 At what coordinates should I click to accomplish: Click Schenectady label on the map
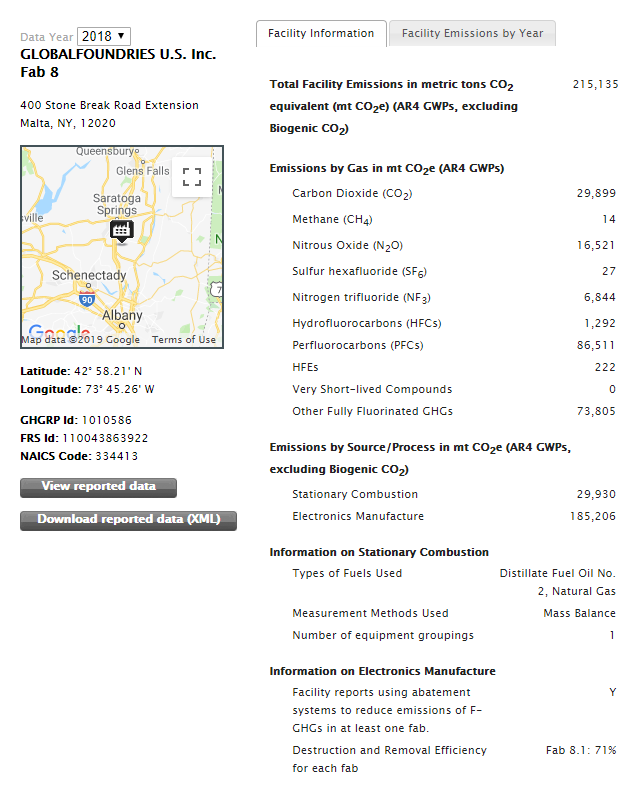click(89, 275)
